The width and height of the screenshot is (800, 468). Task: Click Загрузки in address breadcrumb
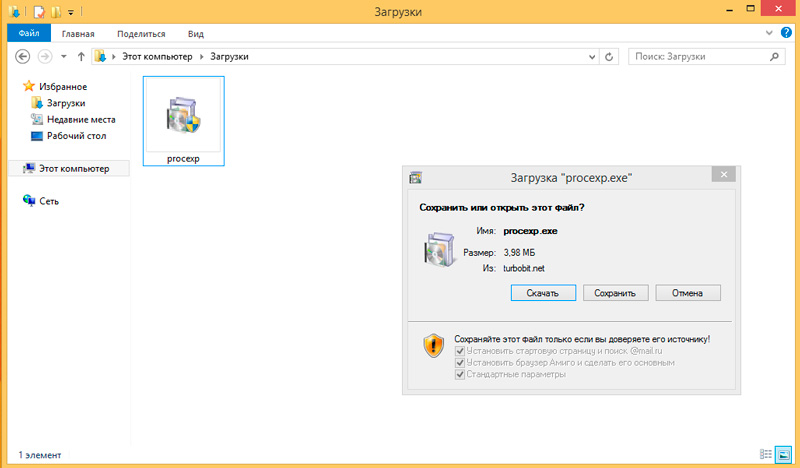229,57
